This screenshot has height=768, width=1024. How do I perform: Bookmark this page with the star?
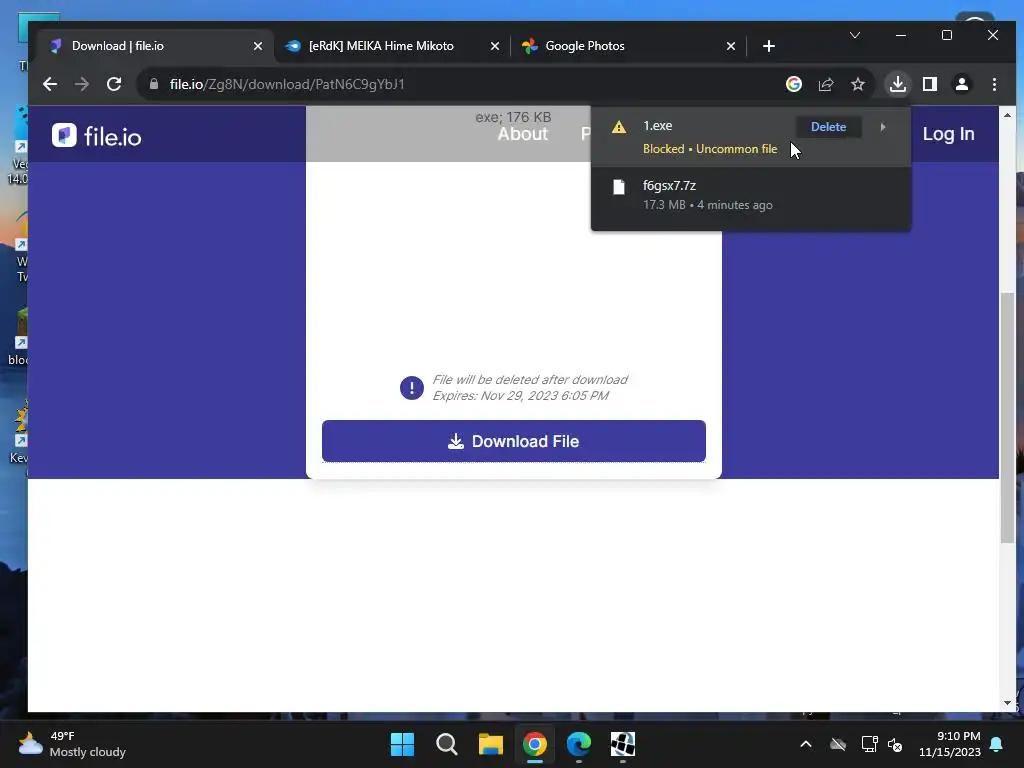[x=857, y=84]
